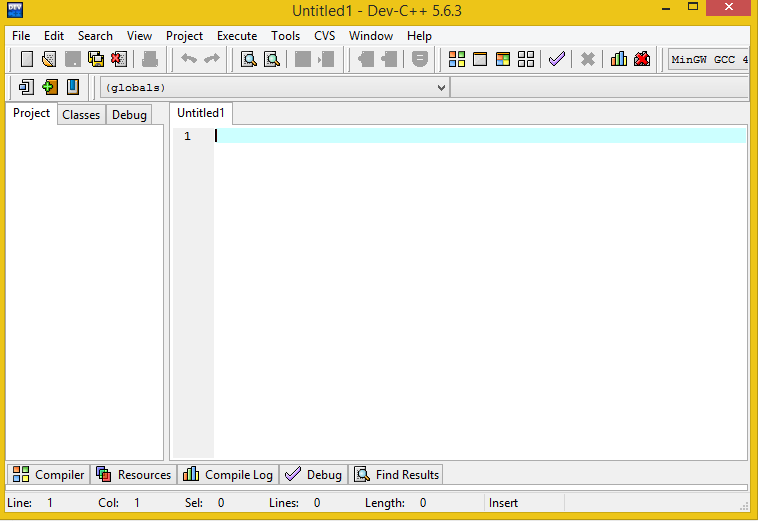
Task: Close the current file using red-X page icon
Action: [x=119, y=59]
